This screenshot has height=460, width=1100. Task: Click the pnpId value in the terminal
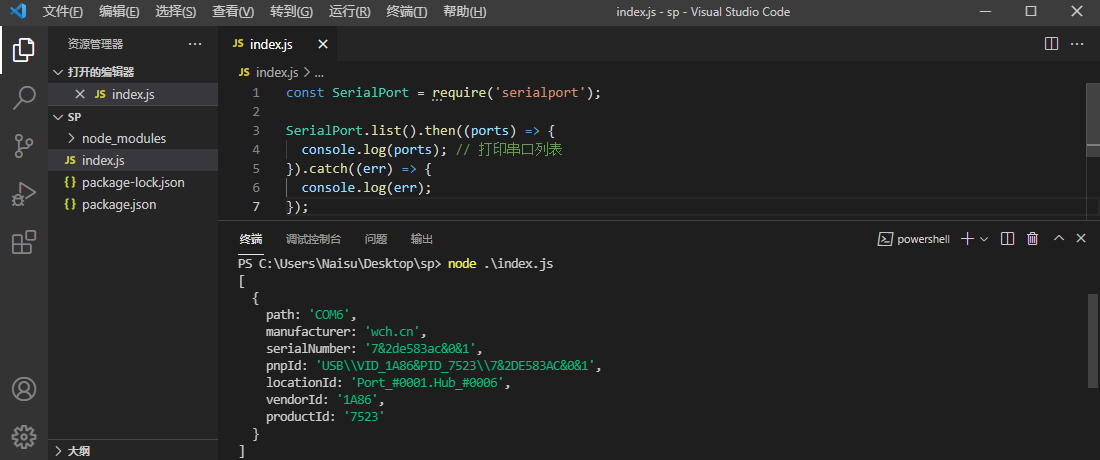pyautogui.click(x=456, y=365)
